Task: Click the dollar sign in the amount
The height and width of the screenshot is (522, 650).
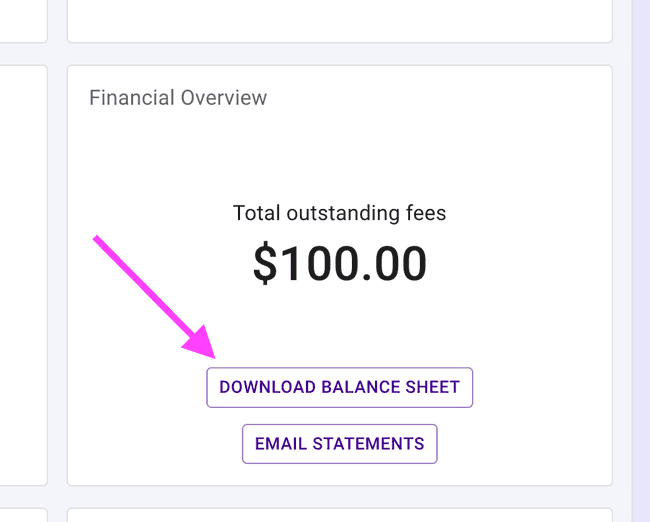Action: (265, 263)
